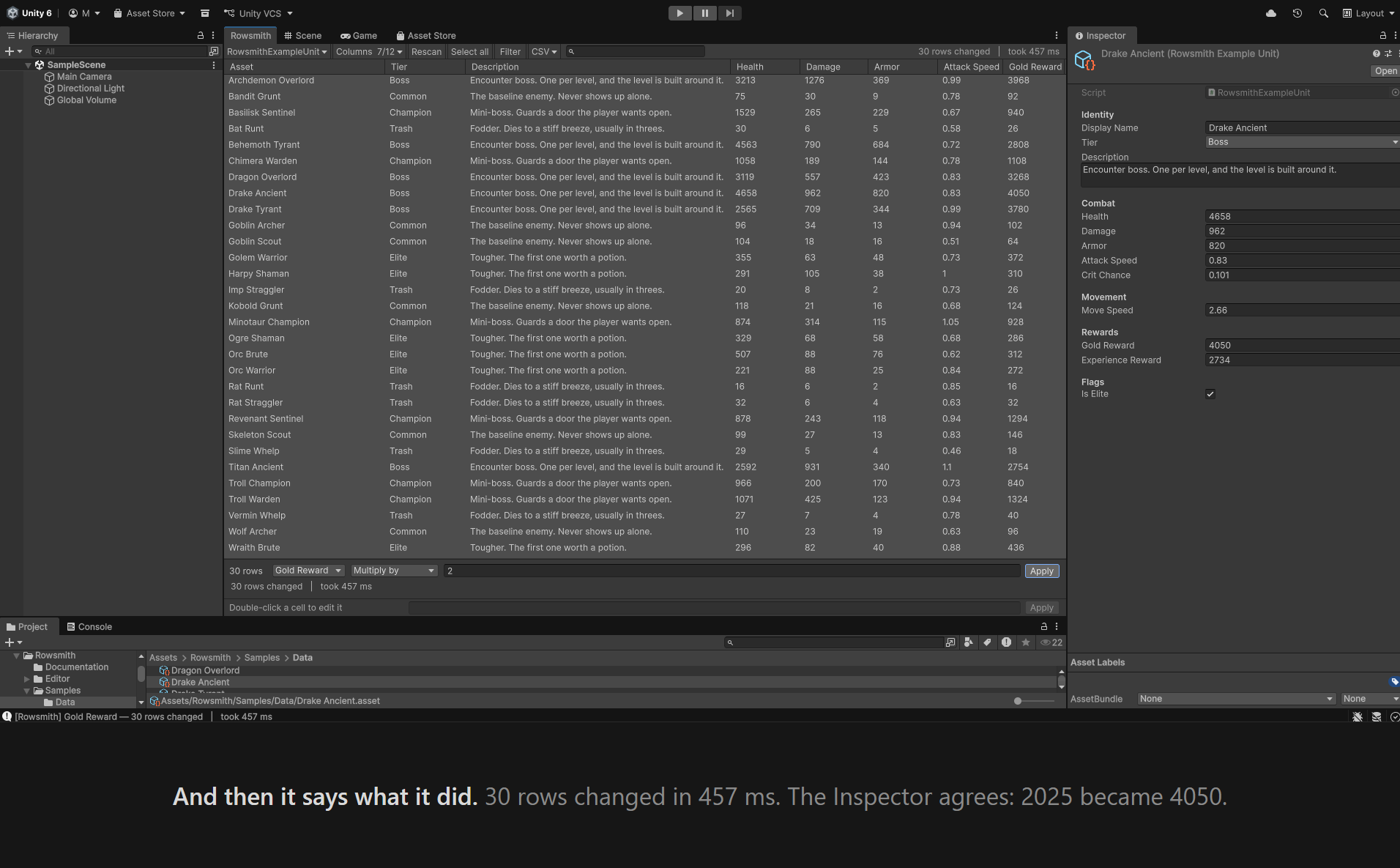Click the Pause button in the toolbar
Viewport: 1400px width, 868px height.
click(x=704, y=13)
